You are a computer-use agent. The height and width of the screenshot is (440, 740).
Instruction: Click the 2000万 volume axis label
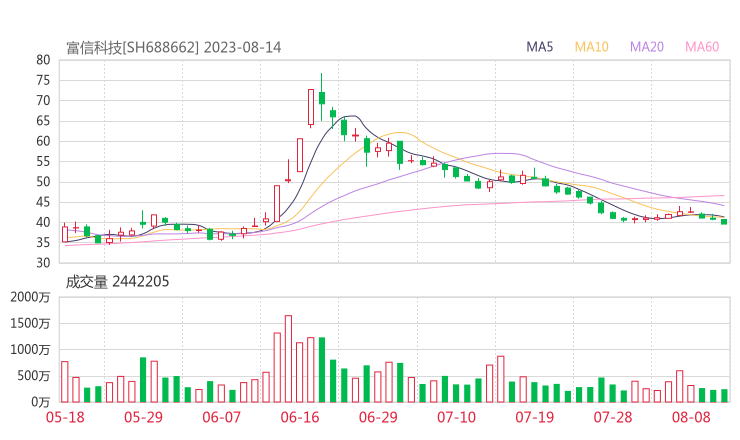(x=30, y=297)
